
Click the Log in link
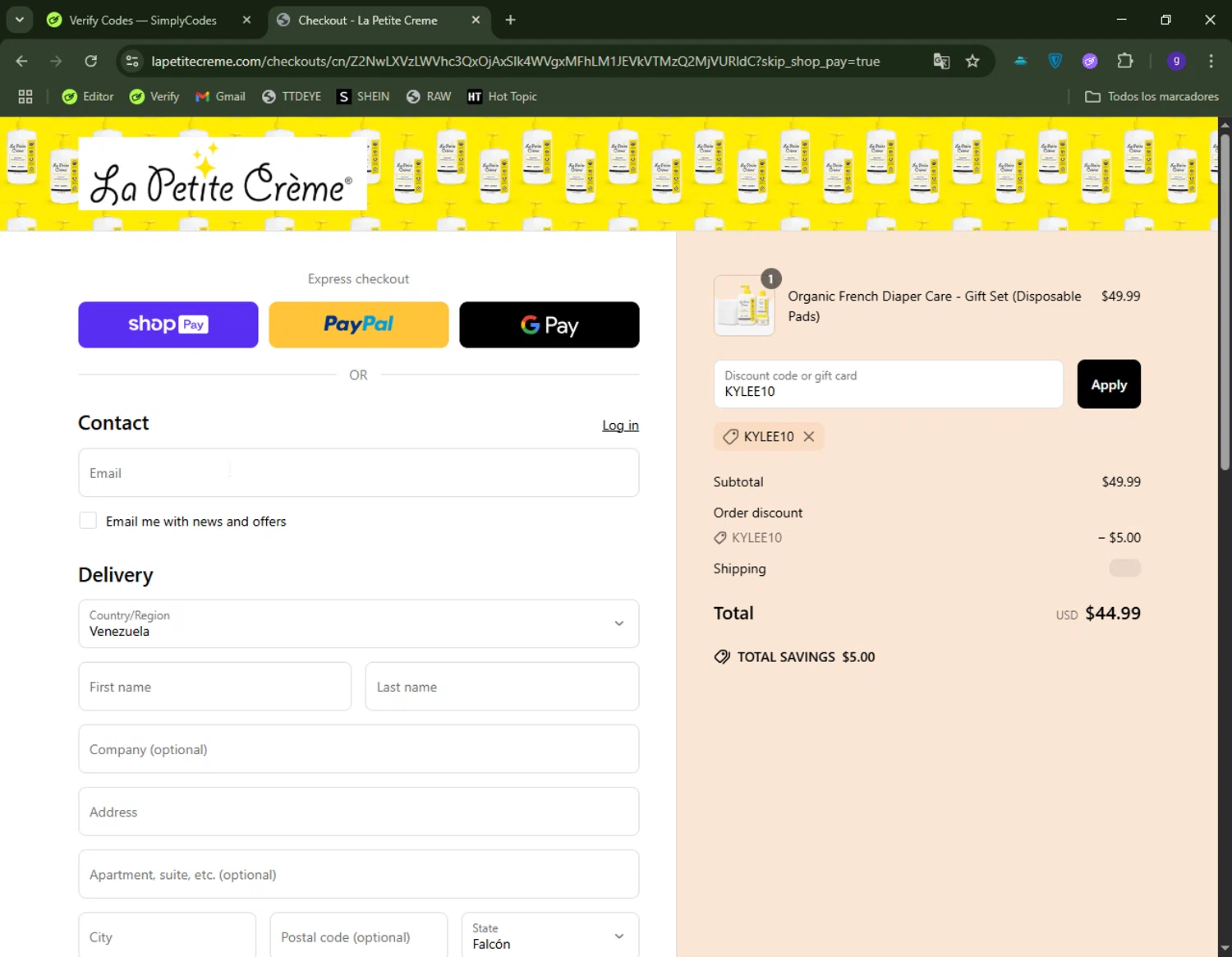(620, 426)
